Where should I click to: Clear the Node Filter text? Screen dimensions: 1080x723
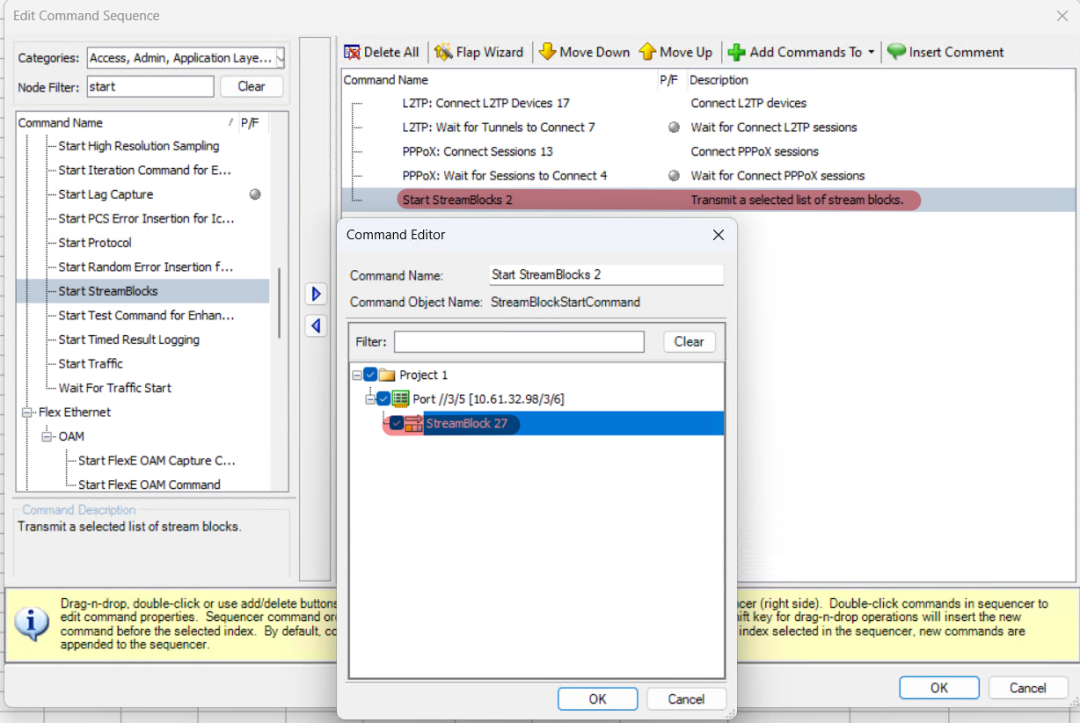(x=251, y=87)
